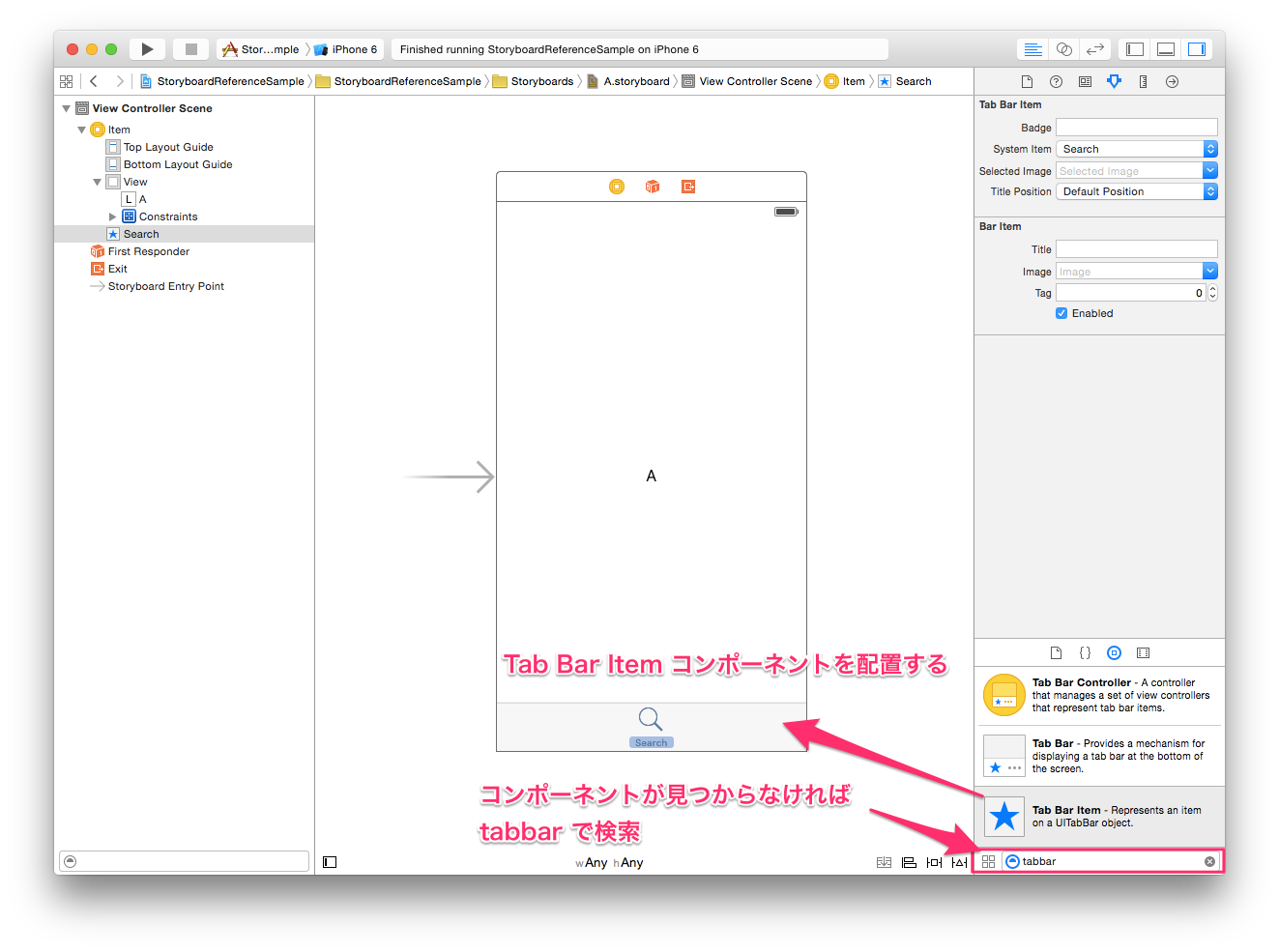Go forward in editor history
This screenshot has height=952, width=1279.
(x=119, y=81)
